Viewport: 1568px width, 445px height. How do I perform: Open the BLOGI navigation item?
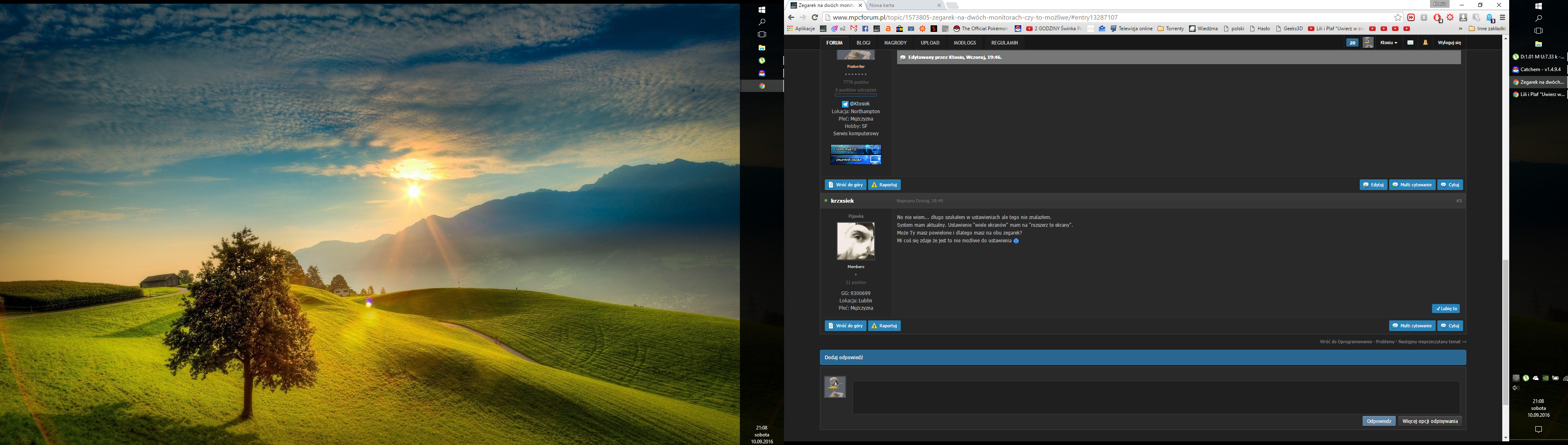(863, 42)
